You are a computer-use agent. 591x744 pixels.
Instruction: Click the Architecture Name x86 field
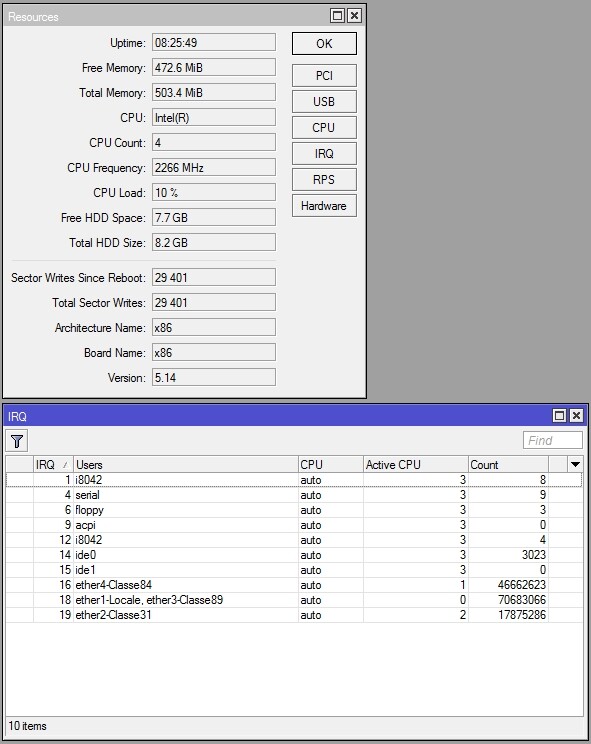pos(213,327)
